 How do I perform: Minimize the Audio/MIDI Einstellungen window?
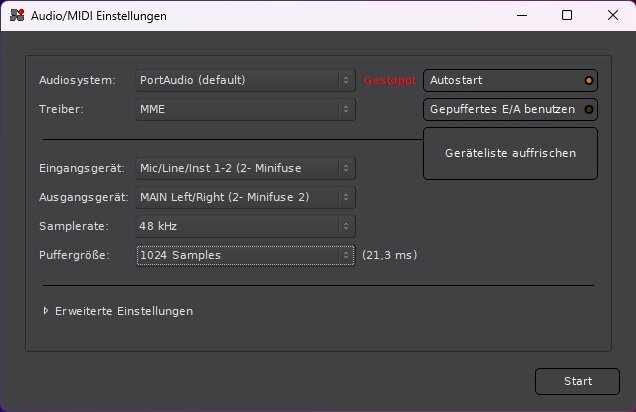522,15
